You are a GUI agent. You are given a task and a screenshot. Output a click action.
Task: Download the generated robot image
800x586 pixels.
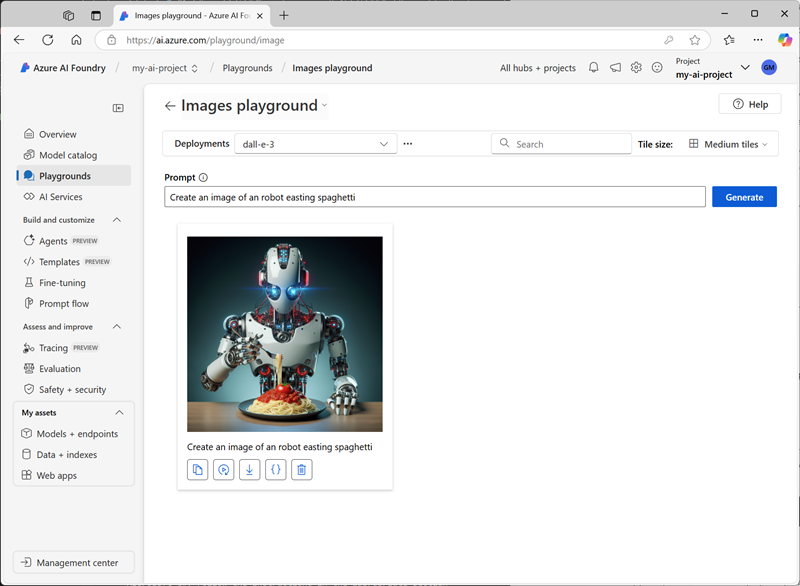pos(250,469)
